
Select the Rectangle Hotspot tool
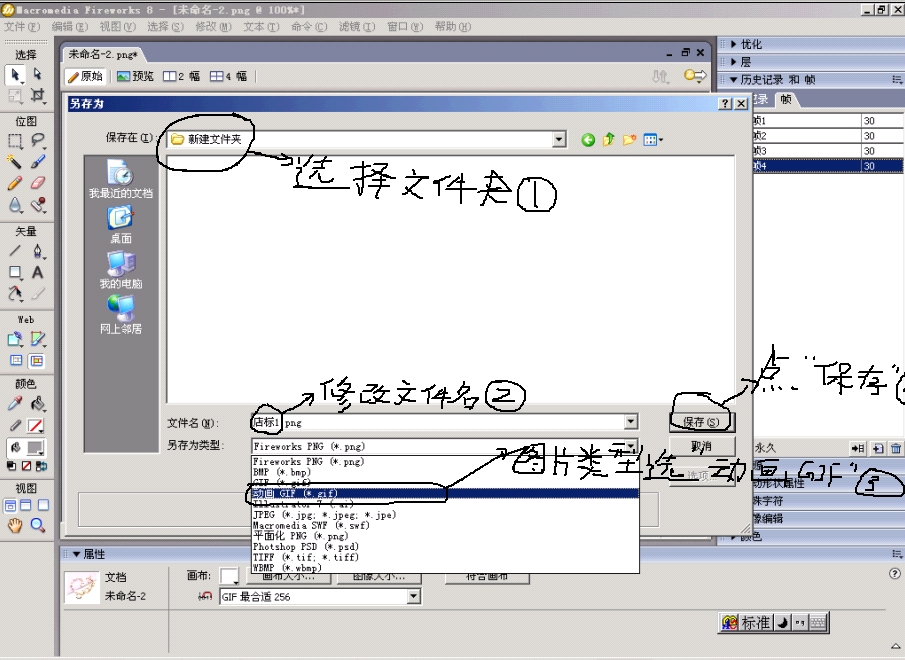(x=15, y=339)
